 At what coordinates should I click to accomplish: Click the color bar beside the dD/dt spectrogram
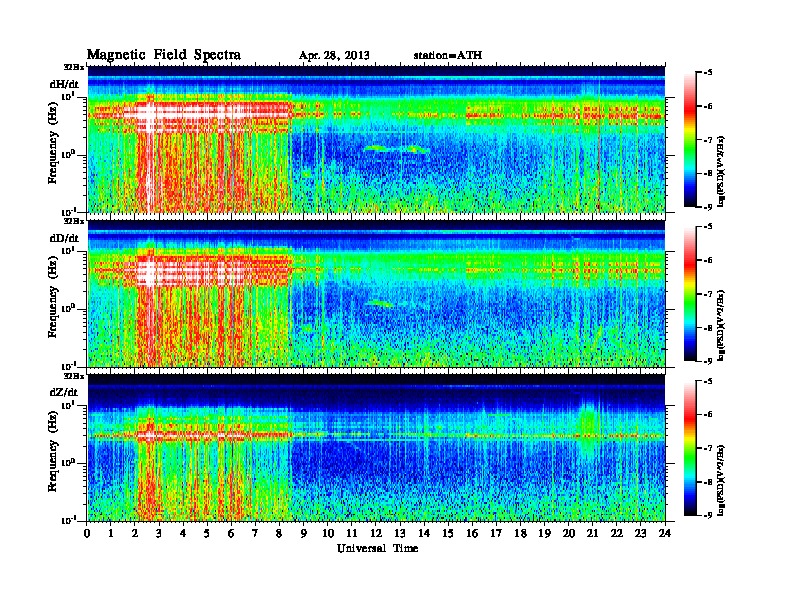click(690, 293)
